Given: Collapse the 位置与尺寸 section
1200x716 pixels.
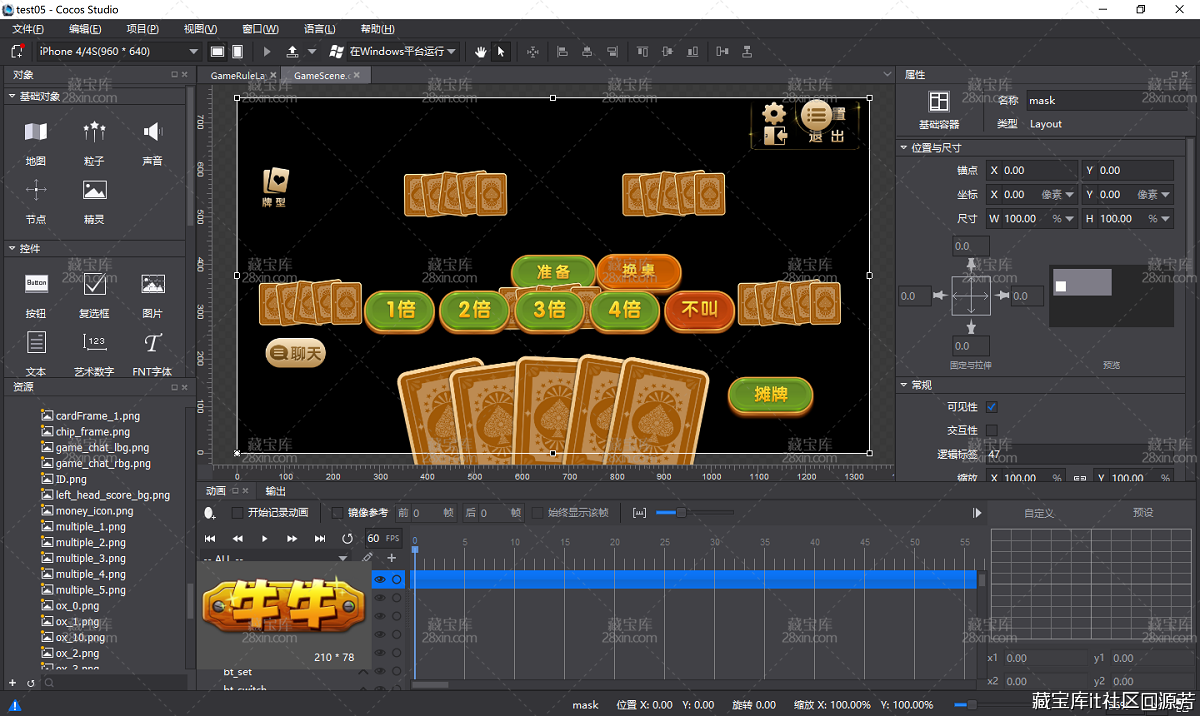Looking at the screenshot, I should point(904,148).
